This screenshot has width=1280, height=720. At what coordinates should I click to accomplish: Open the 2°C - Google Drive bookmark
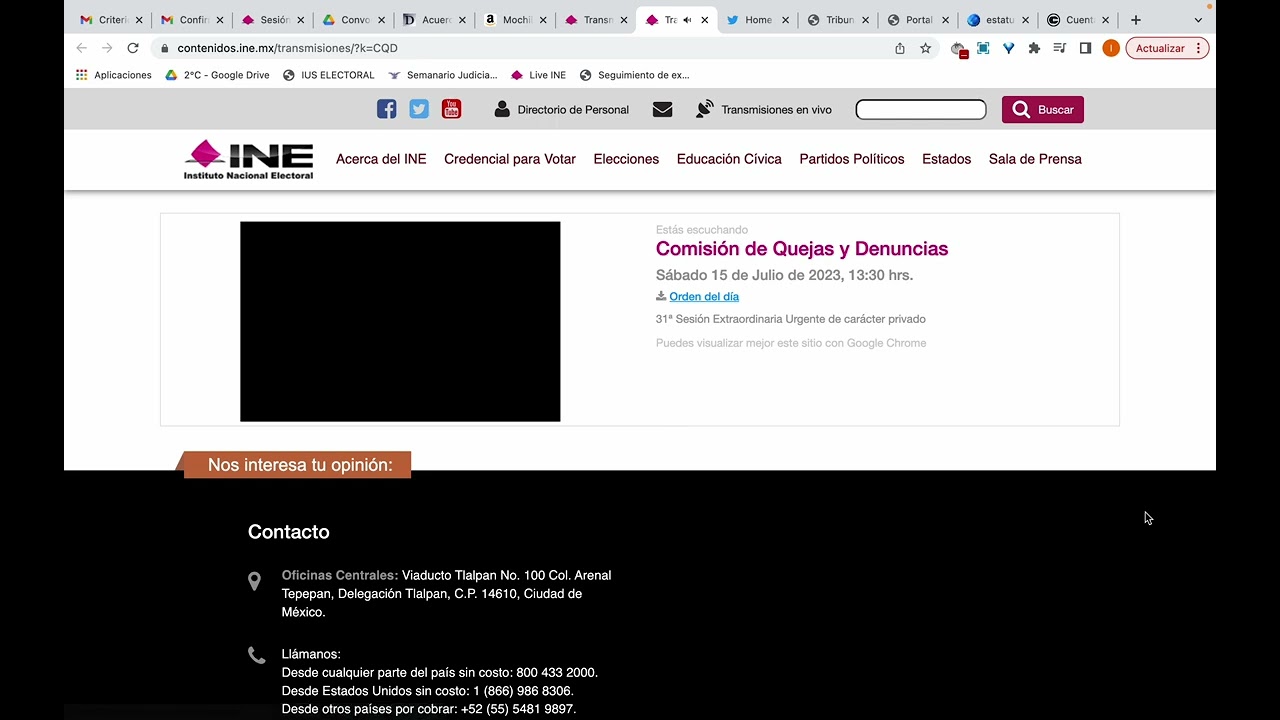217,75
